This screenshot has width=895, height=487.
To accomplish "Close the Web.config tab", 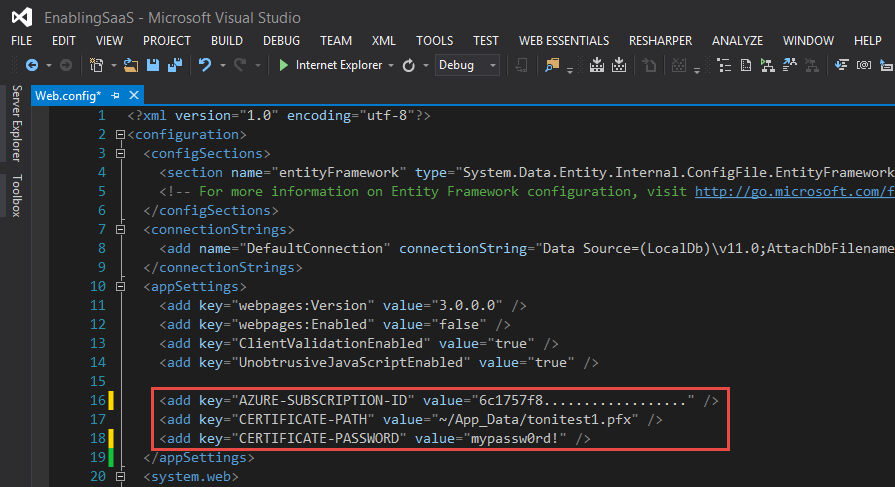I will tap(134, 96).
